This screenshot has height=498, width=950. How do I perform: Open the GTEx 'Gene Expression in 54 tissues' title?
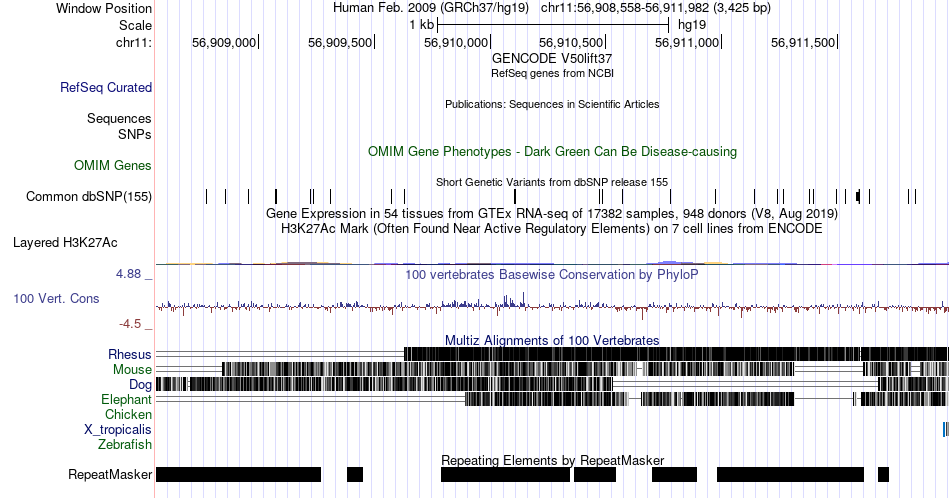click(552, 213)
